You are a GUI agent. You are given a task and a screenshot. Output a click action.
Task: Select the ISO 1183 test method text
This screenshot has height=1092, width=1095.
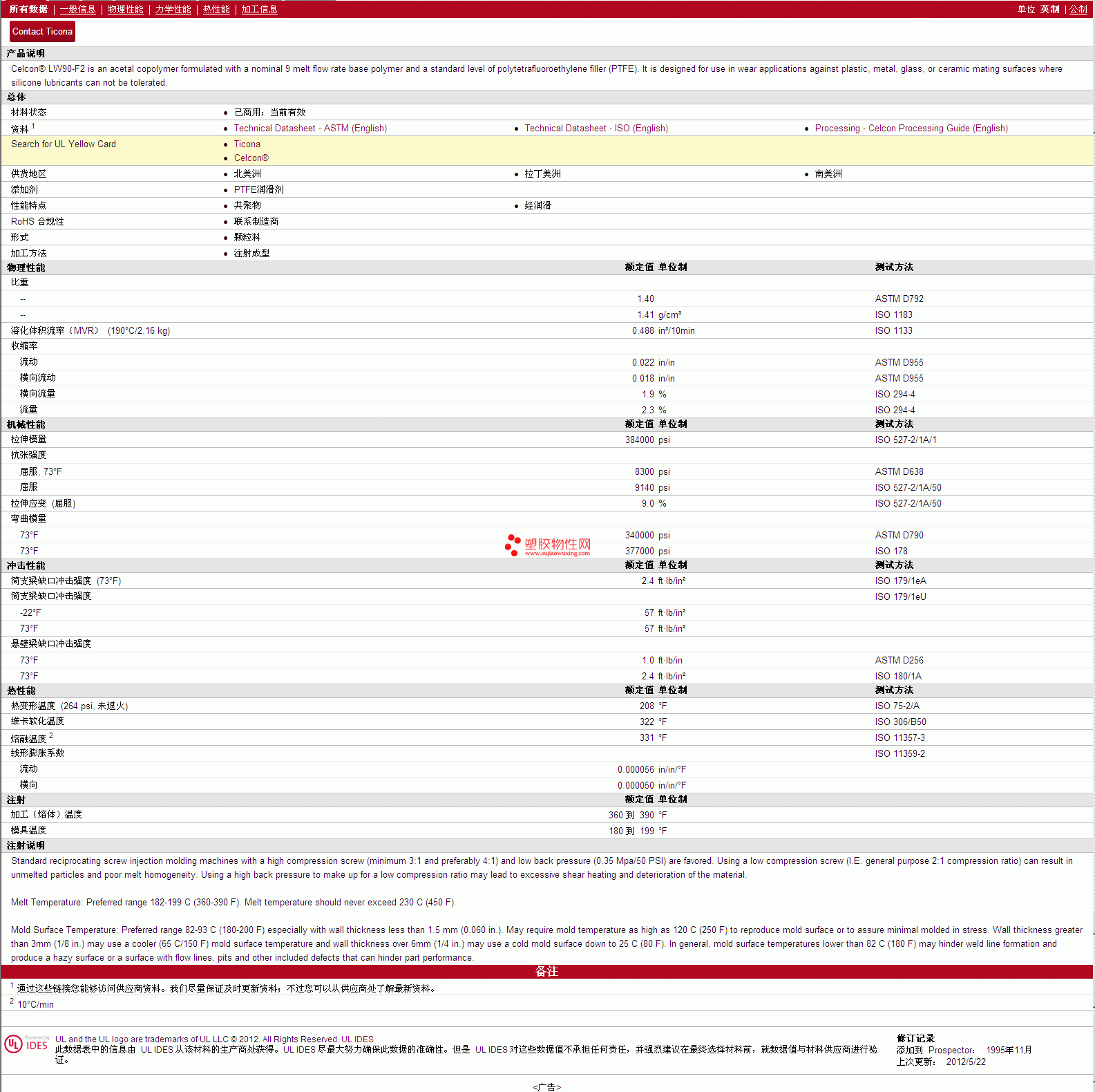(893, 314)
